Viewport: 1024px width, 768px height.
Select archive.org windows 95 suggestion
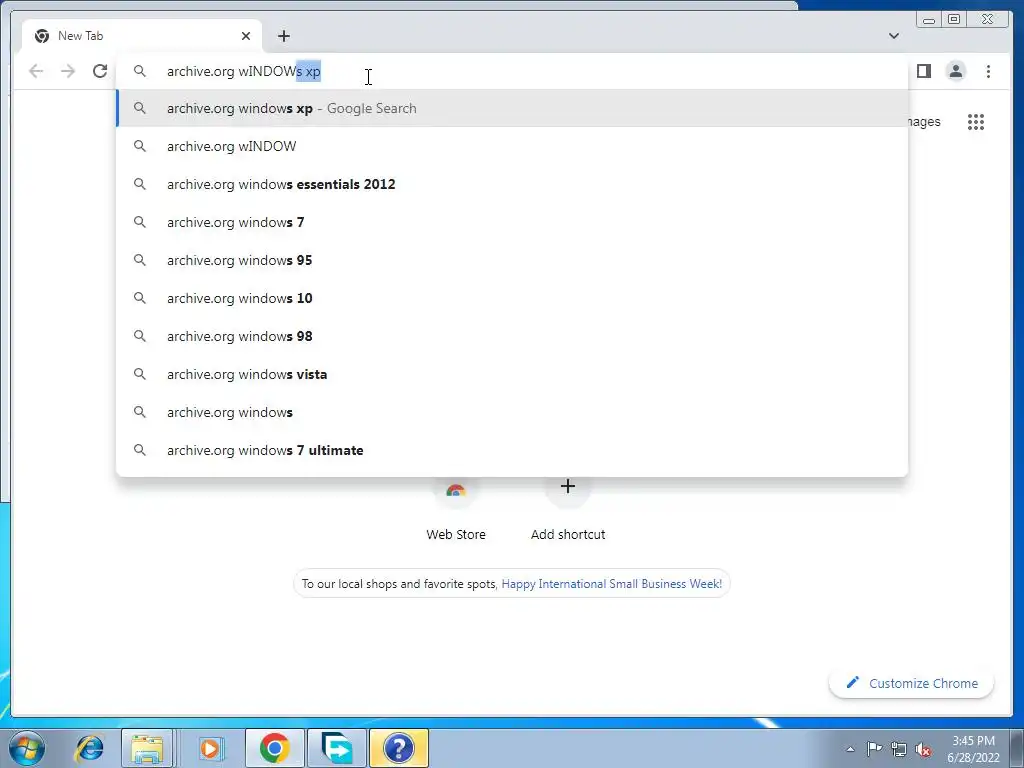pyautogui.click(x=512, y=260)
